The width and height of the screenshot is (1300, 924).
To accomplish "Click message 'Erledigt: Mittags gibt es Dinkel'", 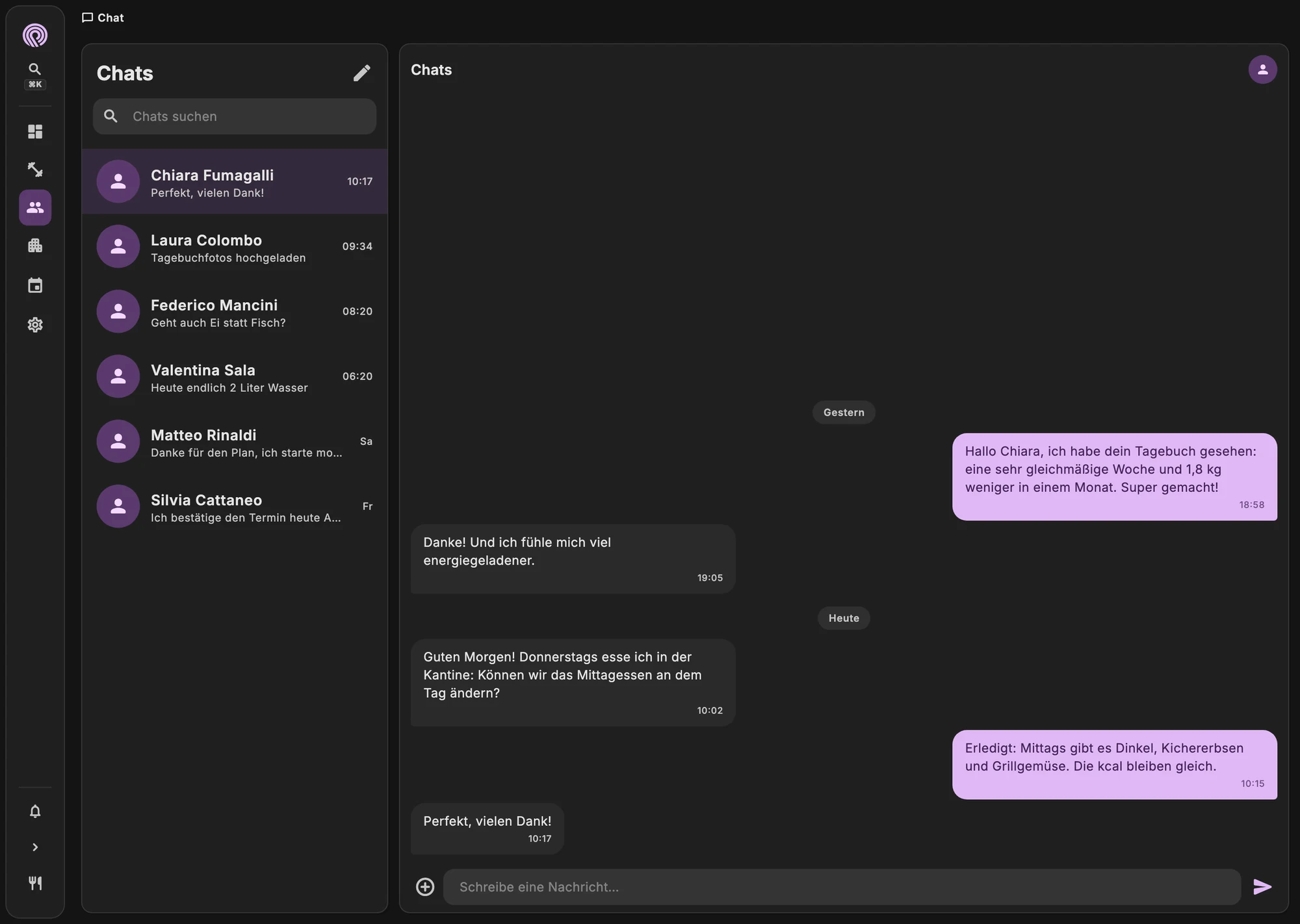I will pyautogui.click(x=1114, y=764).
